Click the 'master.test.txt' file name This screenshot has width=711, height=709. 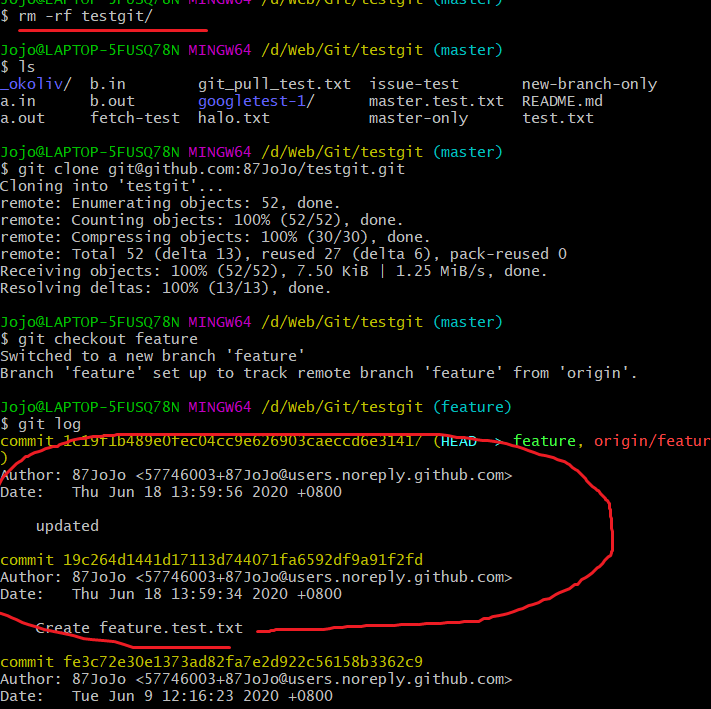click(x=436, y=101)
